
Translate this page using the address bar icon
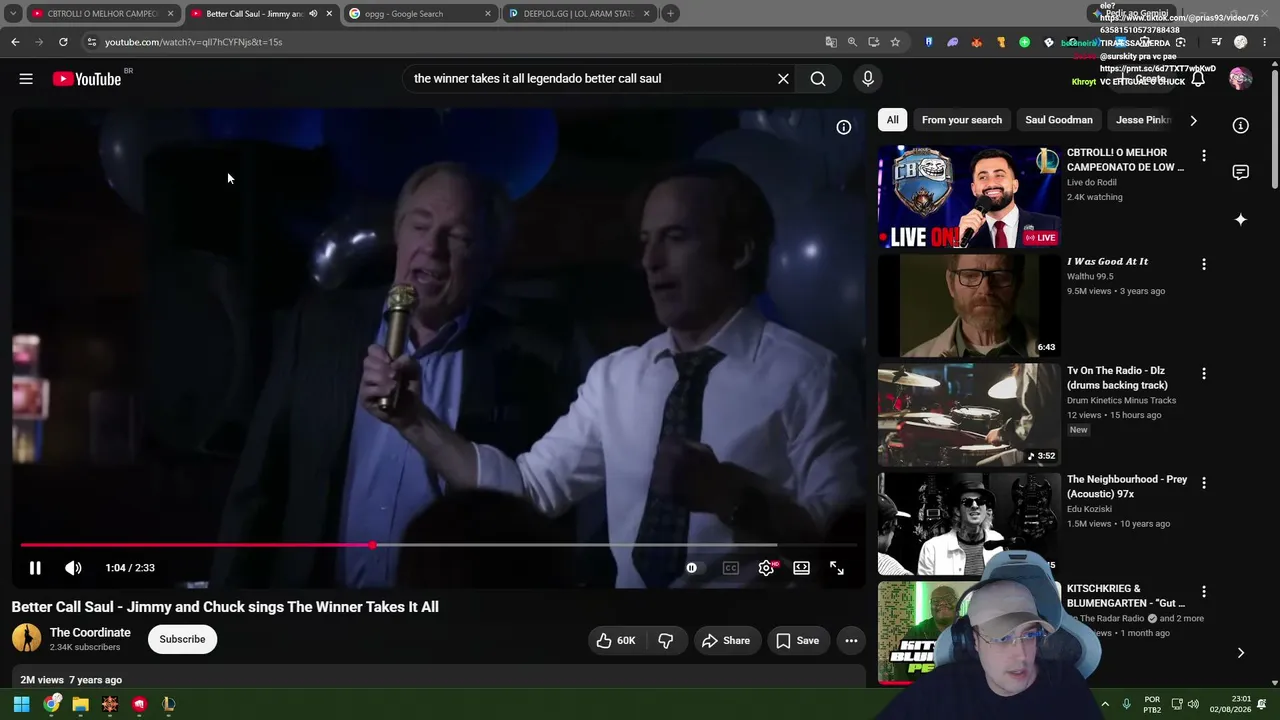pyautogui.click(x=830, y=42)
